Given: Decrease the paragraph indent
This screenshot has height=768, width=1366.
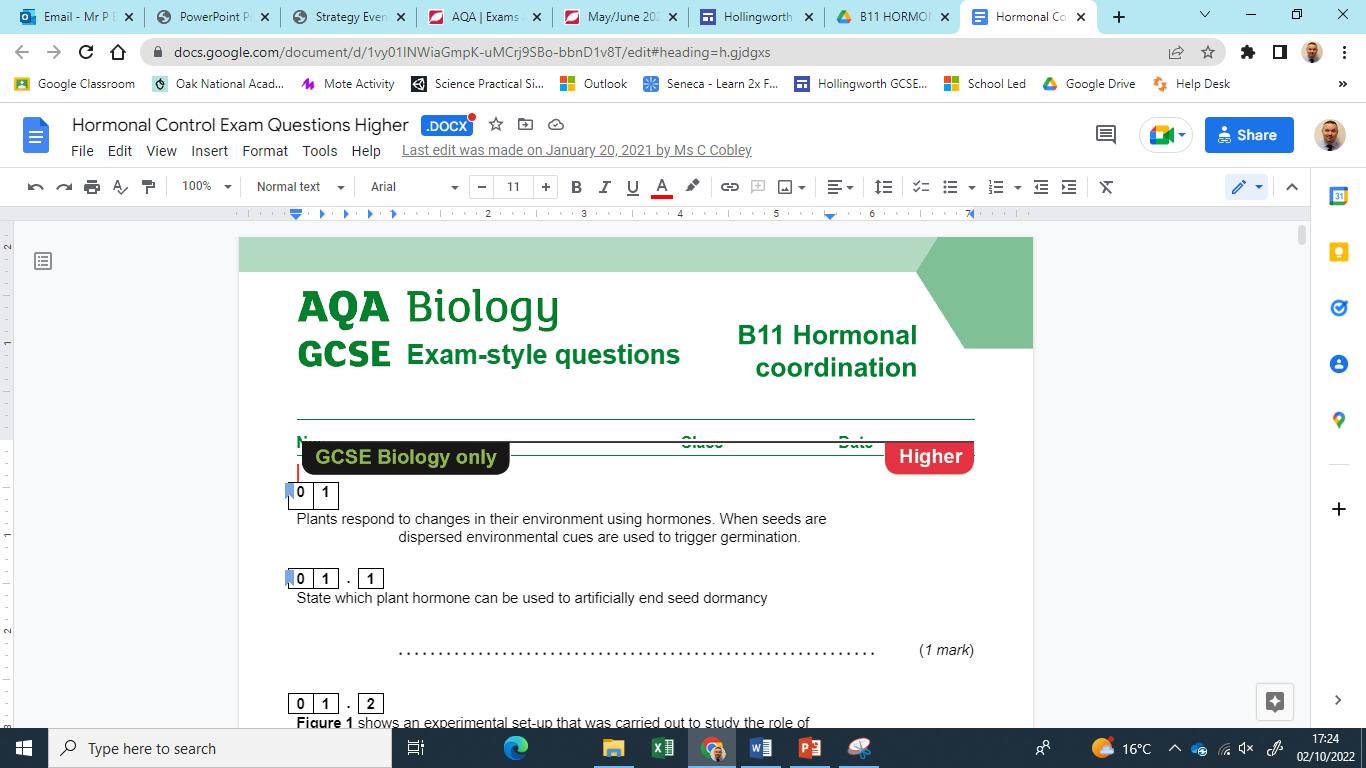Looking at the screenshot, I should point(1041,187).
